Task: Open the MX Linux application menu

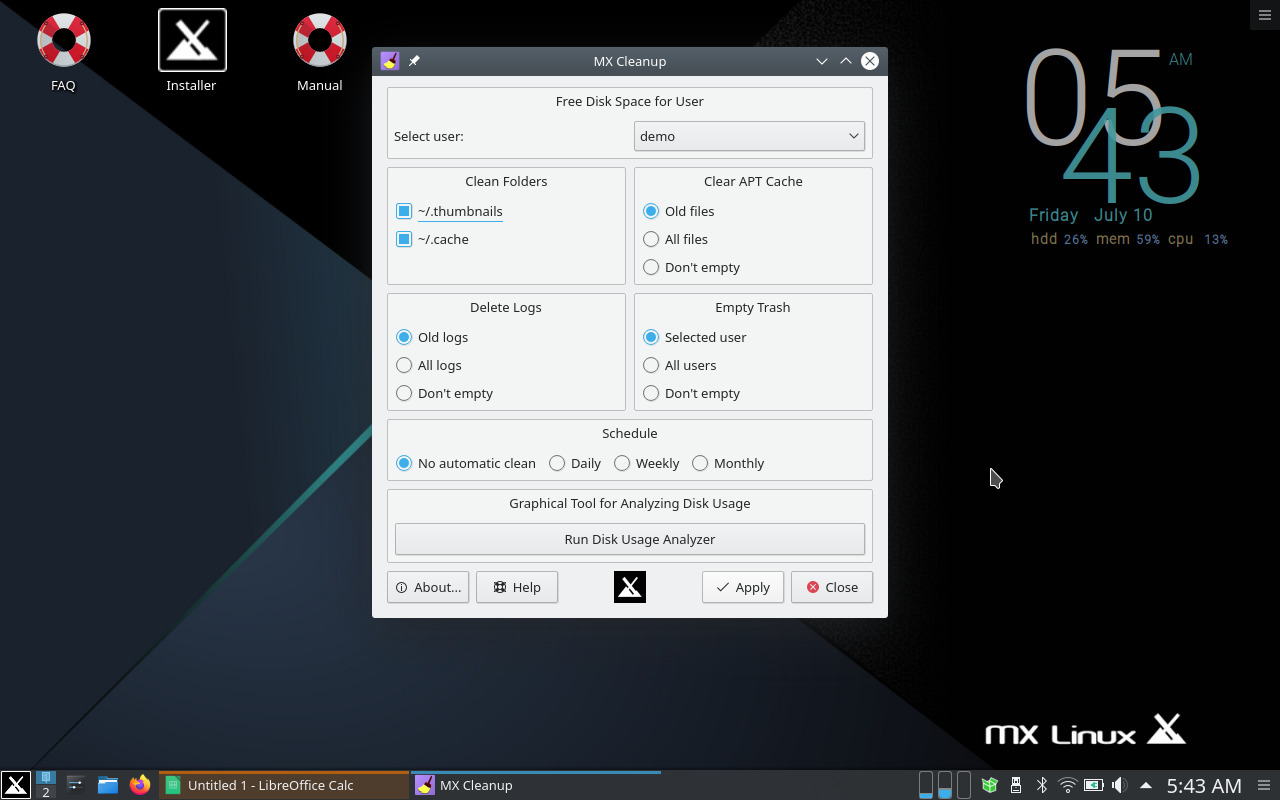Action: (15, 785)
